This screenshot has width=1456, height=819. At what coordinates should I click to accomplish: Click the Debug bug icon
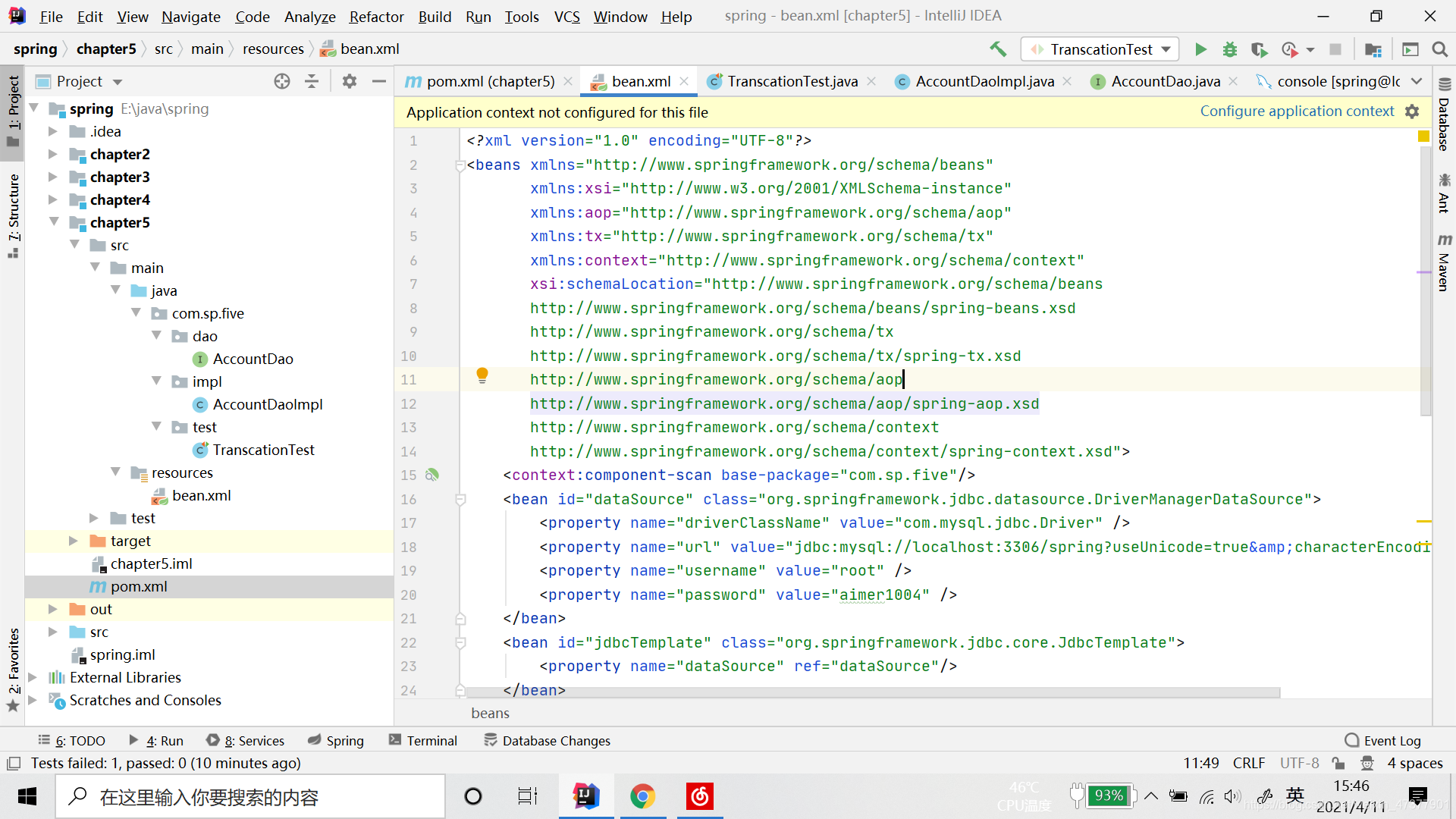pyautogui.click(x=1230, y=49)
